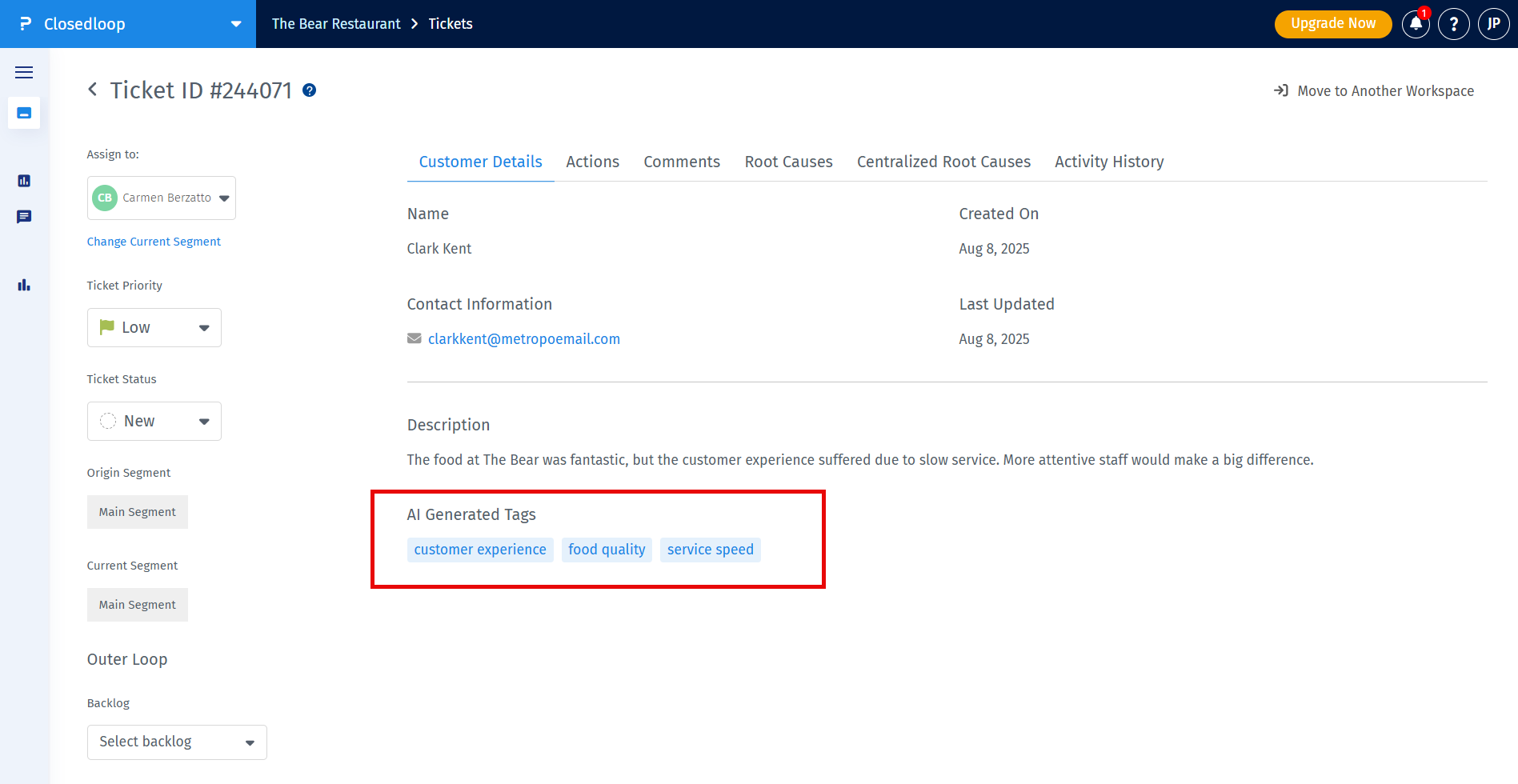Expand the Select backlog dropdown
The width and height of the screenshot is (1518, 784).
point(177,742)
